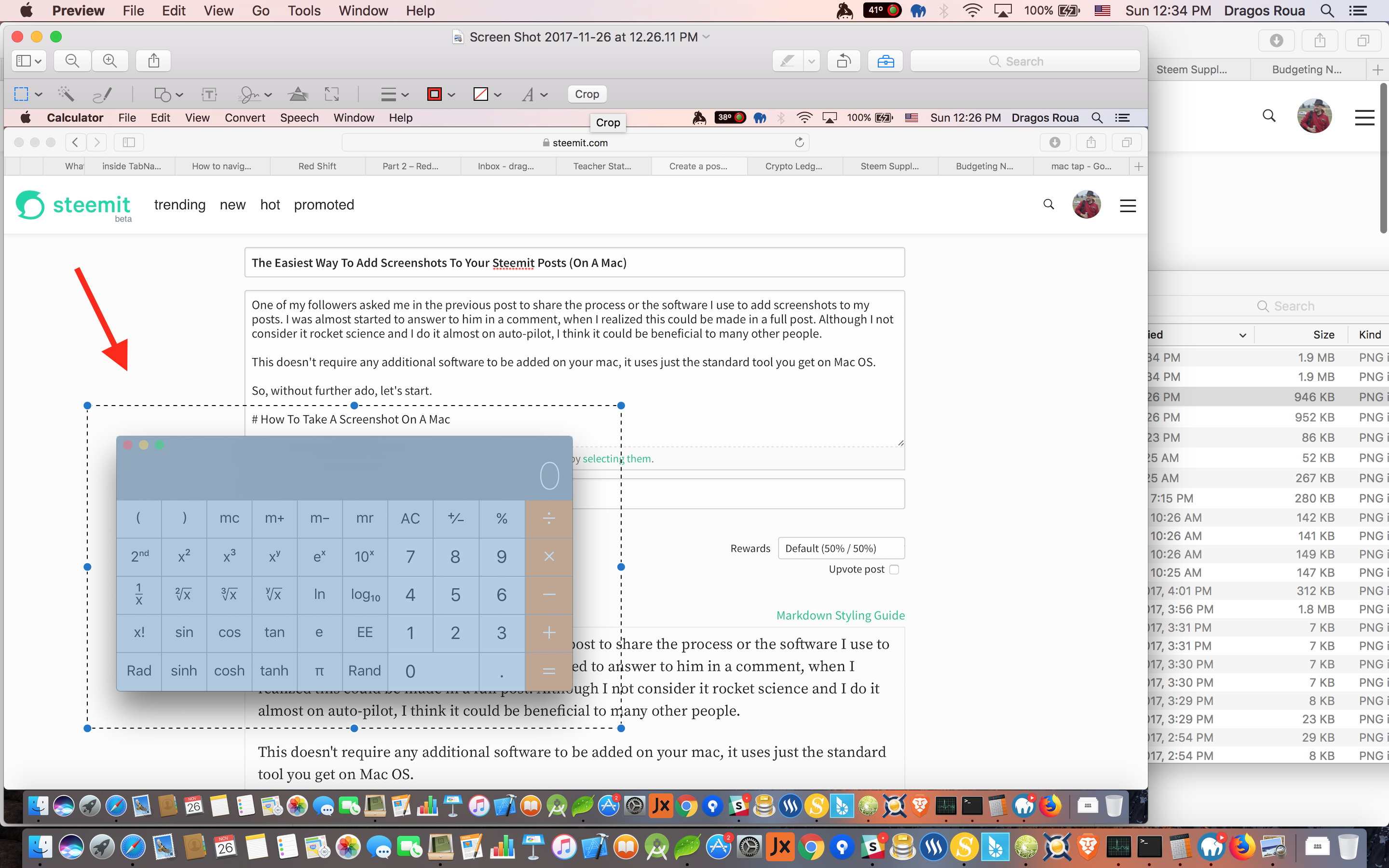Click the Preview Search field
Screen dimensions: 1389x868
1024,61
